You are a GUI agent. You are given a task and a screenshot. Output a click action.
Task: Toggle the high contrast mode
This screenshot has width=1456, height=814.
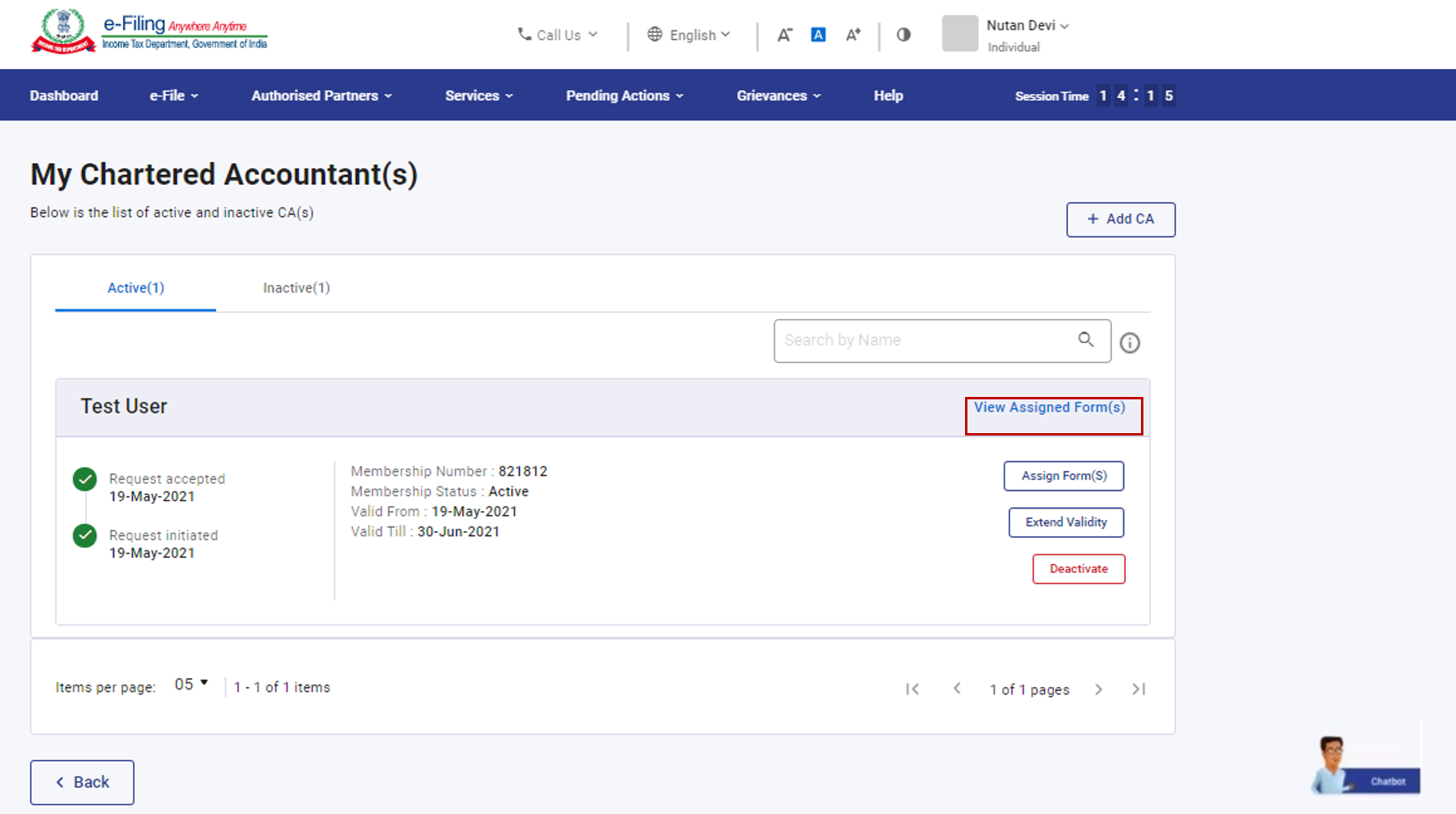pos(903,35)
